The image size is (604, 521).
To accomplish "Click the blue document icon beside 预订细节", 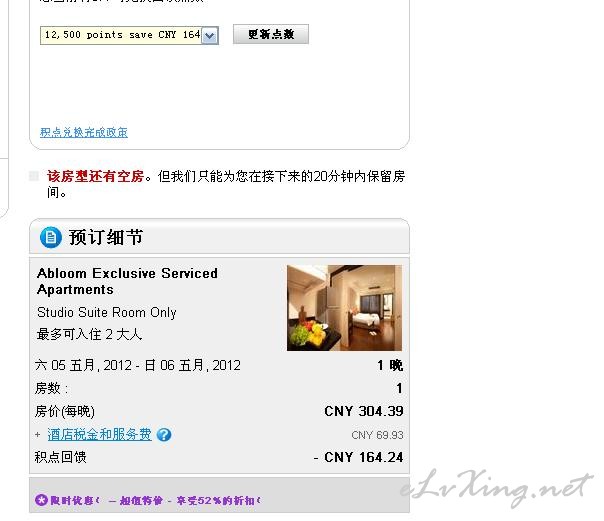I will pyautogui.click(x=51, y=237).
